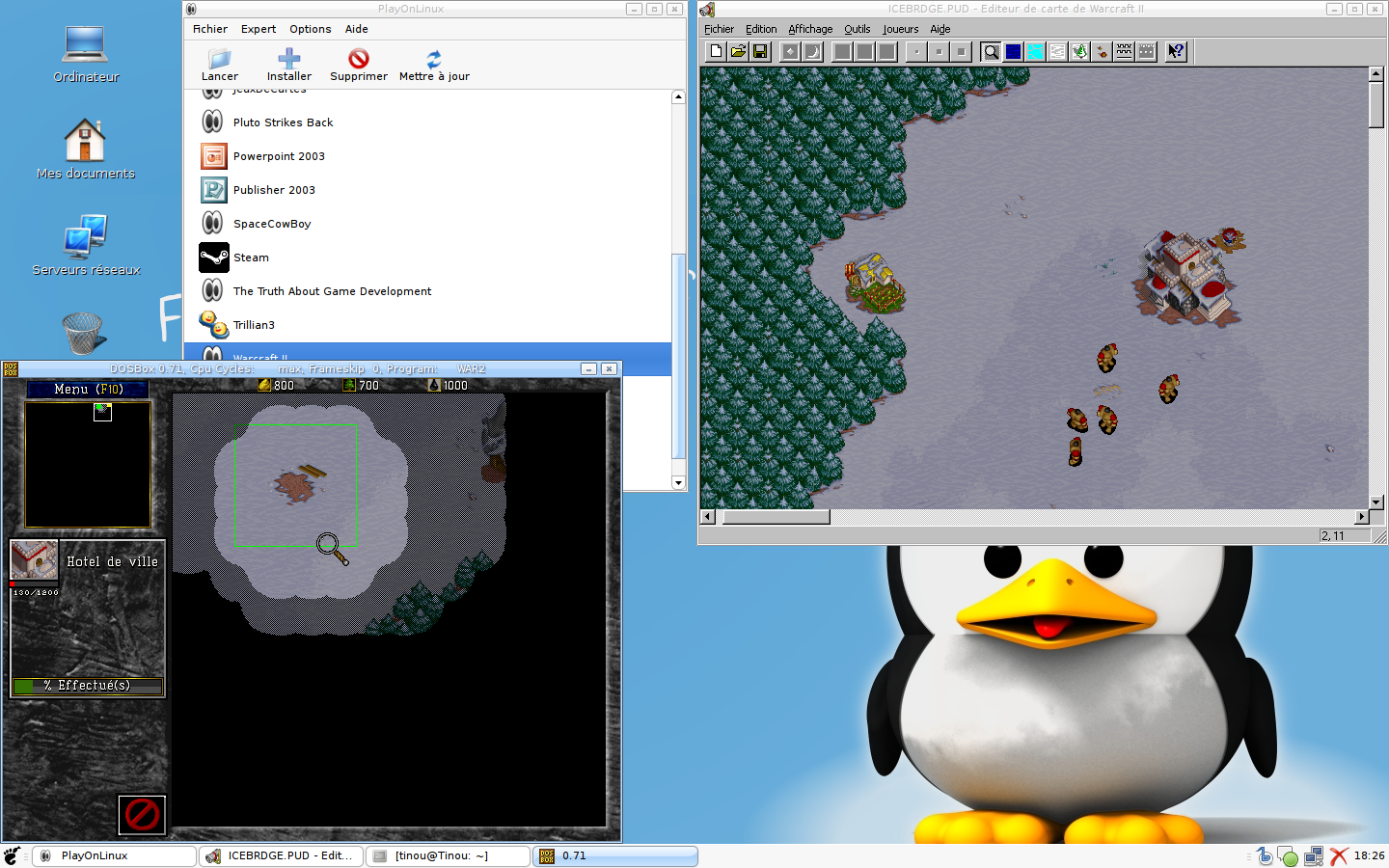Click the Installer plus icon

(x=289, y=59)
